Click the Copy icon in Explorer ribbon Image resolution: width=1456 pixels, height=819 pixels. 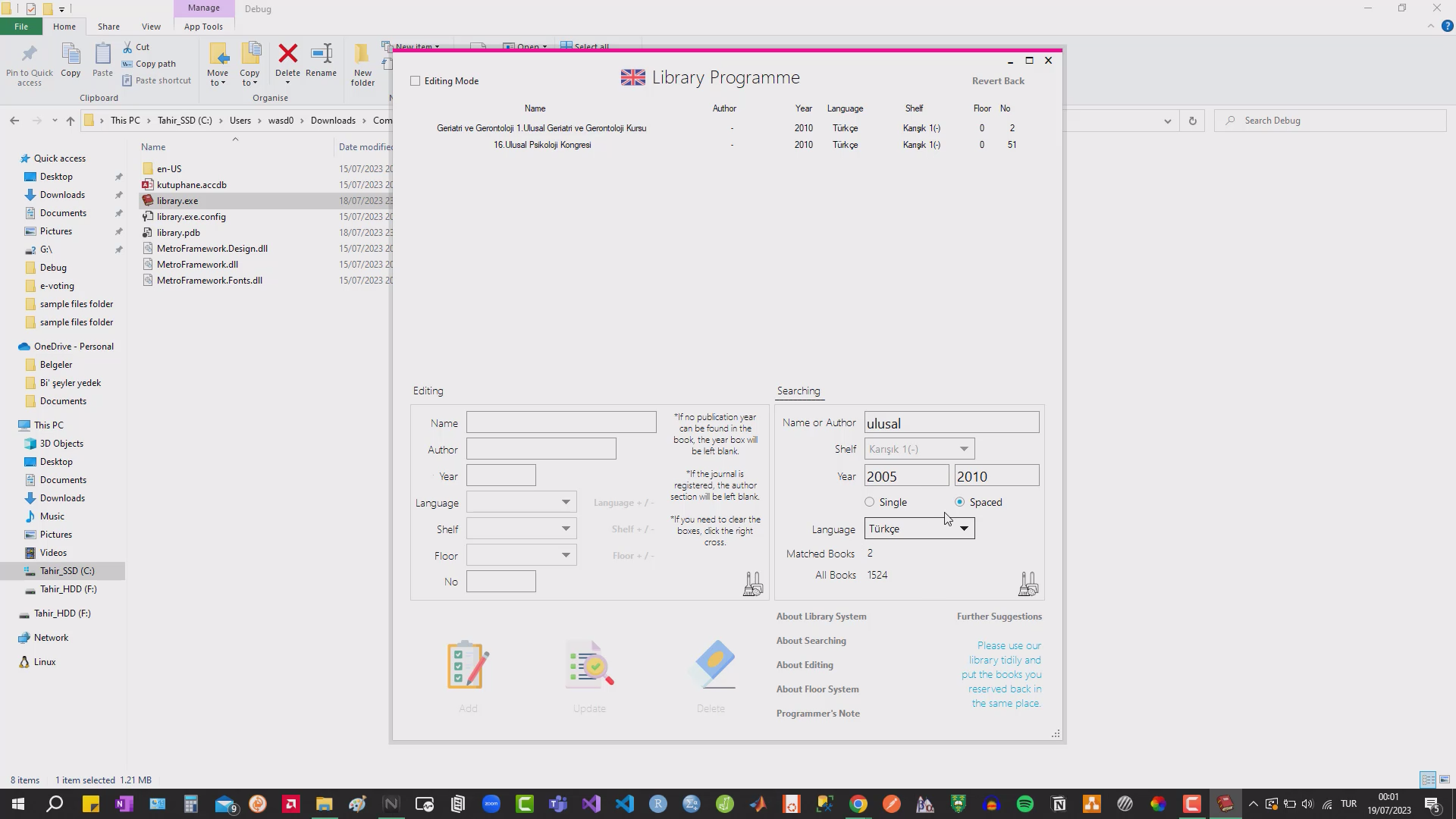click(x=71, y=54)
